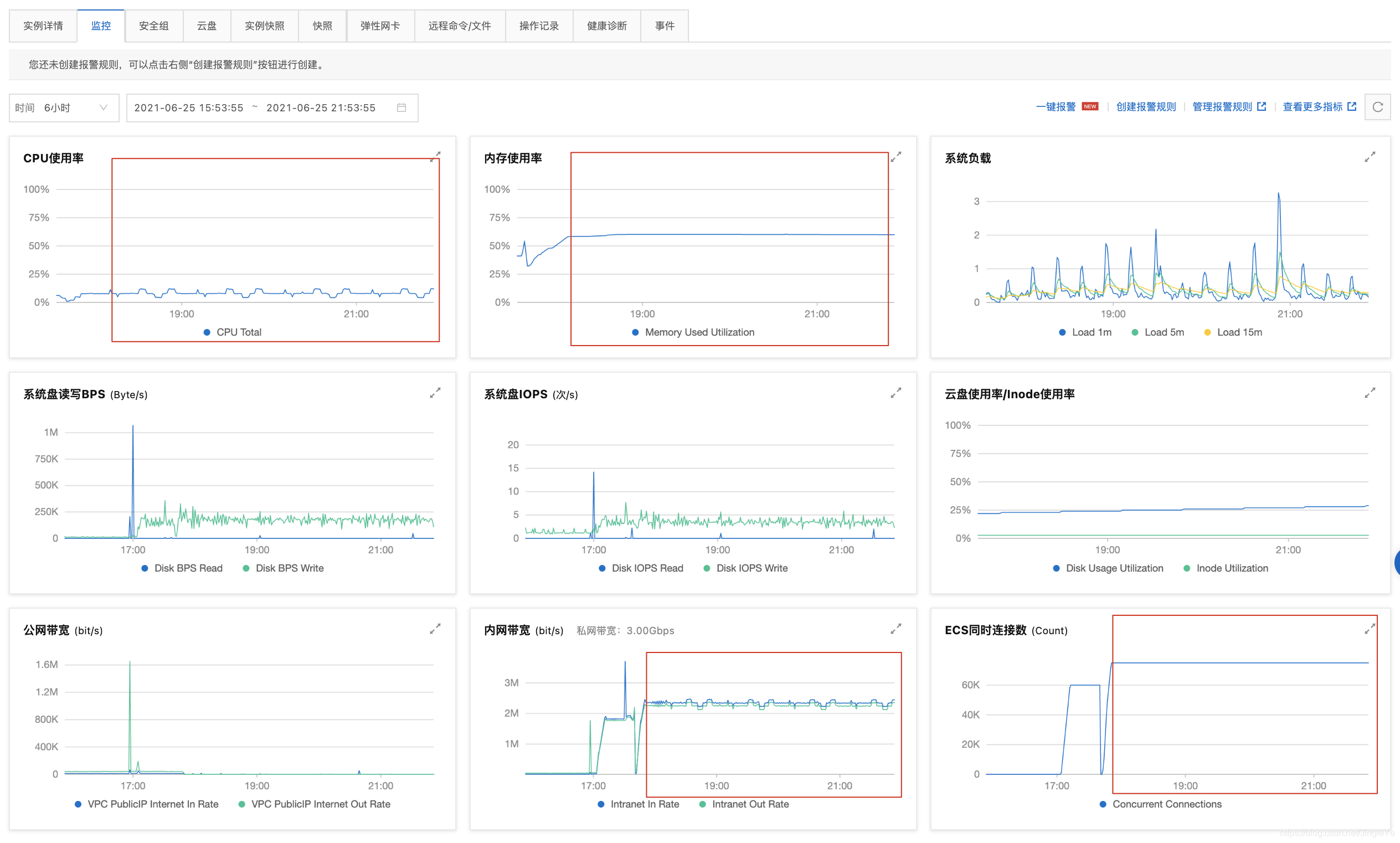This screenshot has width=1400, height=843.
Task: Expand the 公网带宽 chart to fullscreen
Action: coord(435,629)
